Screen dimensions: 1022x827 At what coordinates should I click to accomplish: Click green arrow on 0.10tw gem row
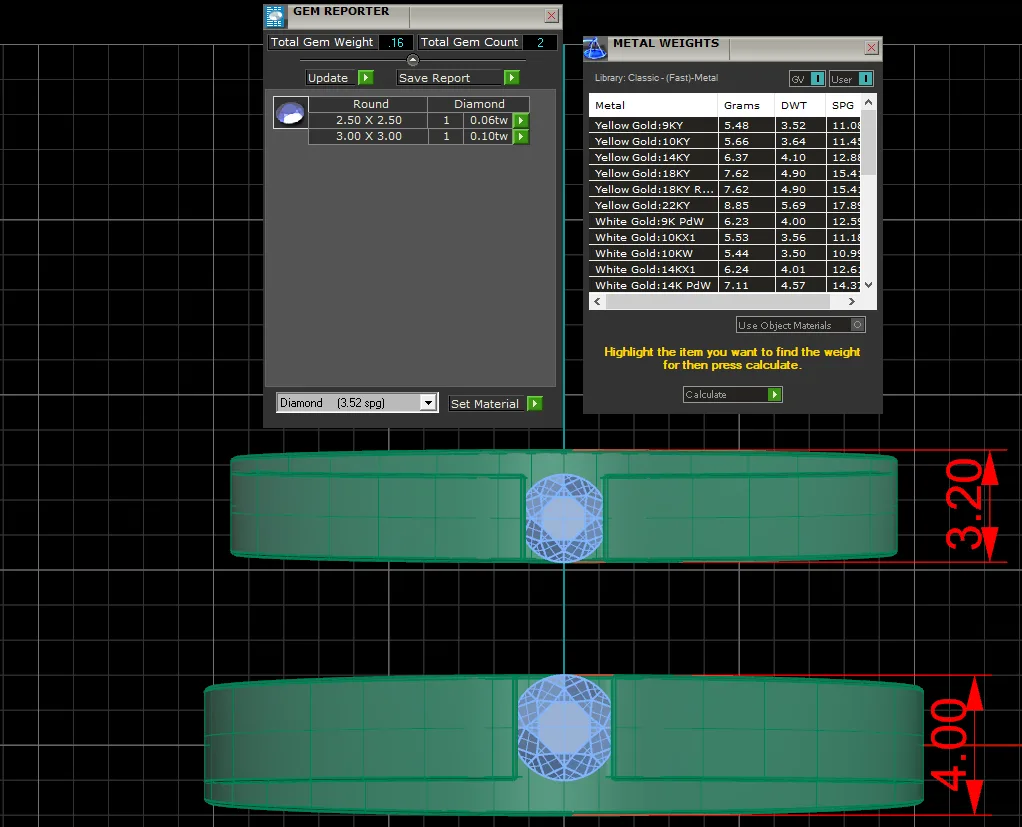point(521,137)
